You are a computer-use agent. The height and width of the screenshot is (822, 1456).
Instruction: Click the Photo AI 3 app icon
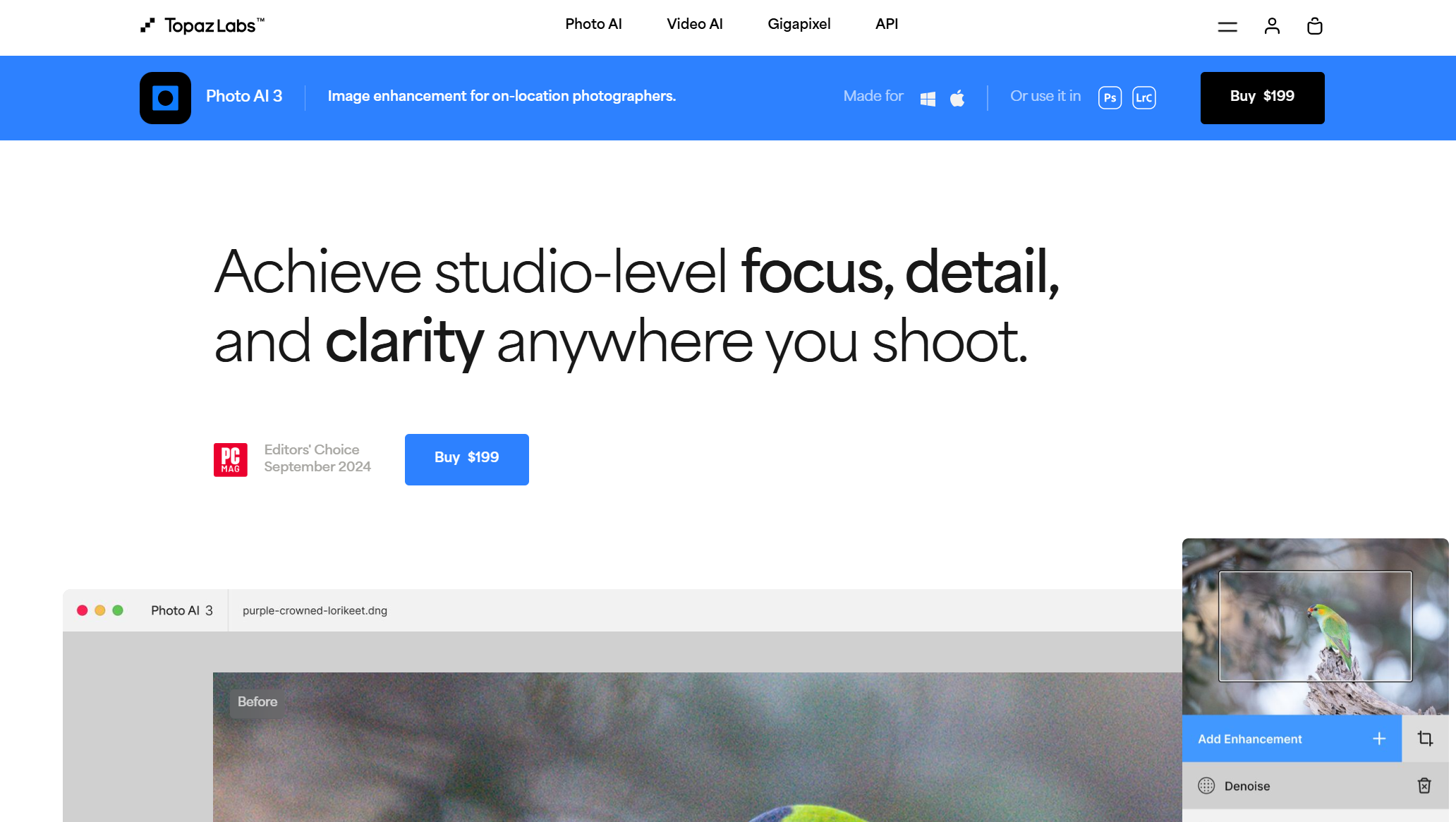(x=165, y=98)
